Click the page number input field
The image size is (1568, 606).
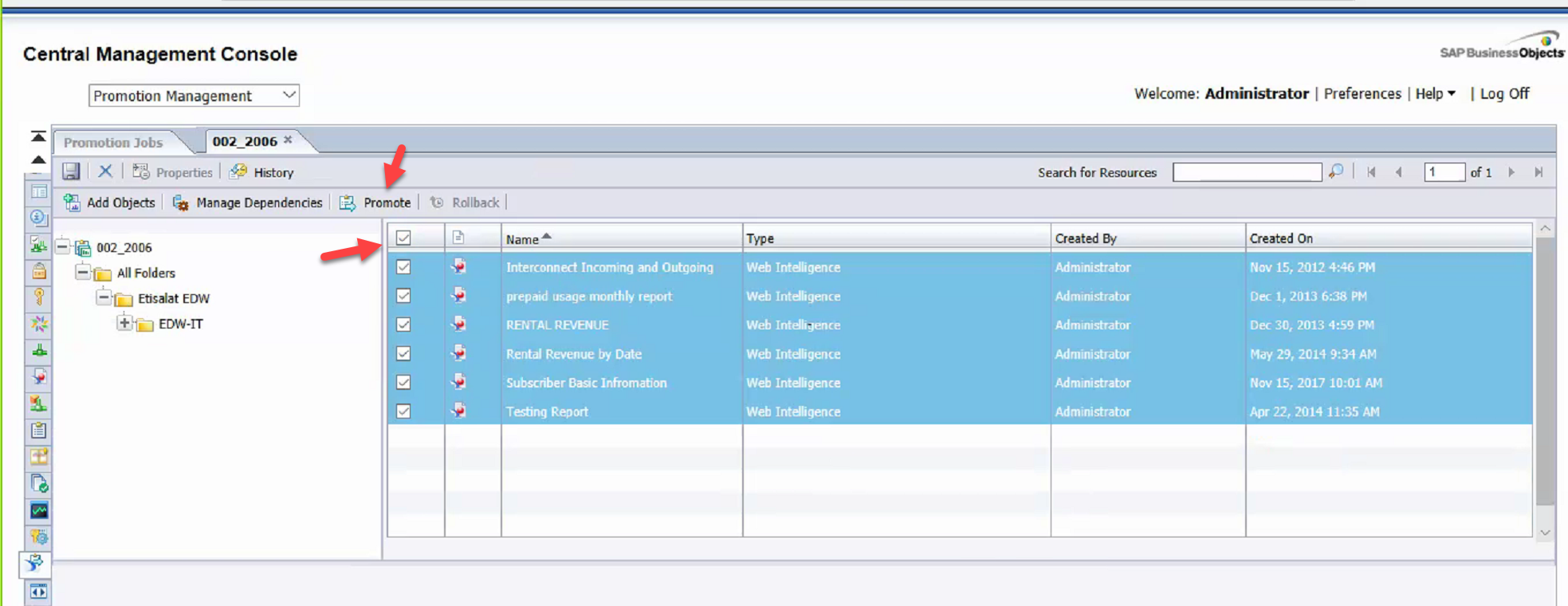click(1444, 172)
